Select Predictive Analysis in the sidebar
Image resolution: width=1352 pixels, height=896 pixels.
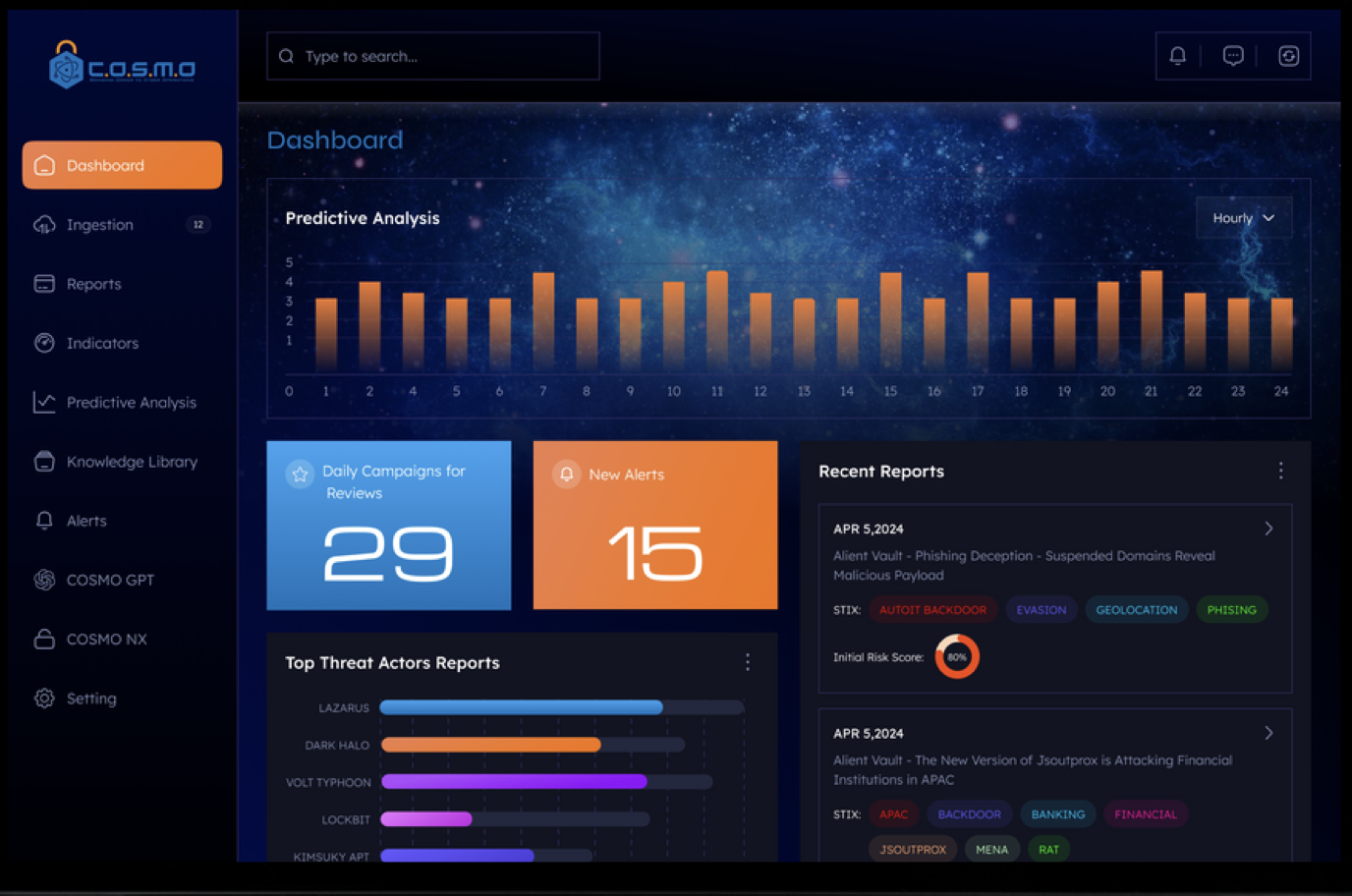pyautogui.click(x=131, y=402)
